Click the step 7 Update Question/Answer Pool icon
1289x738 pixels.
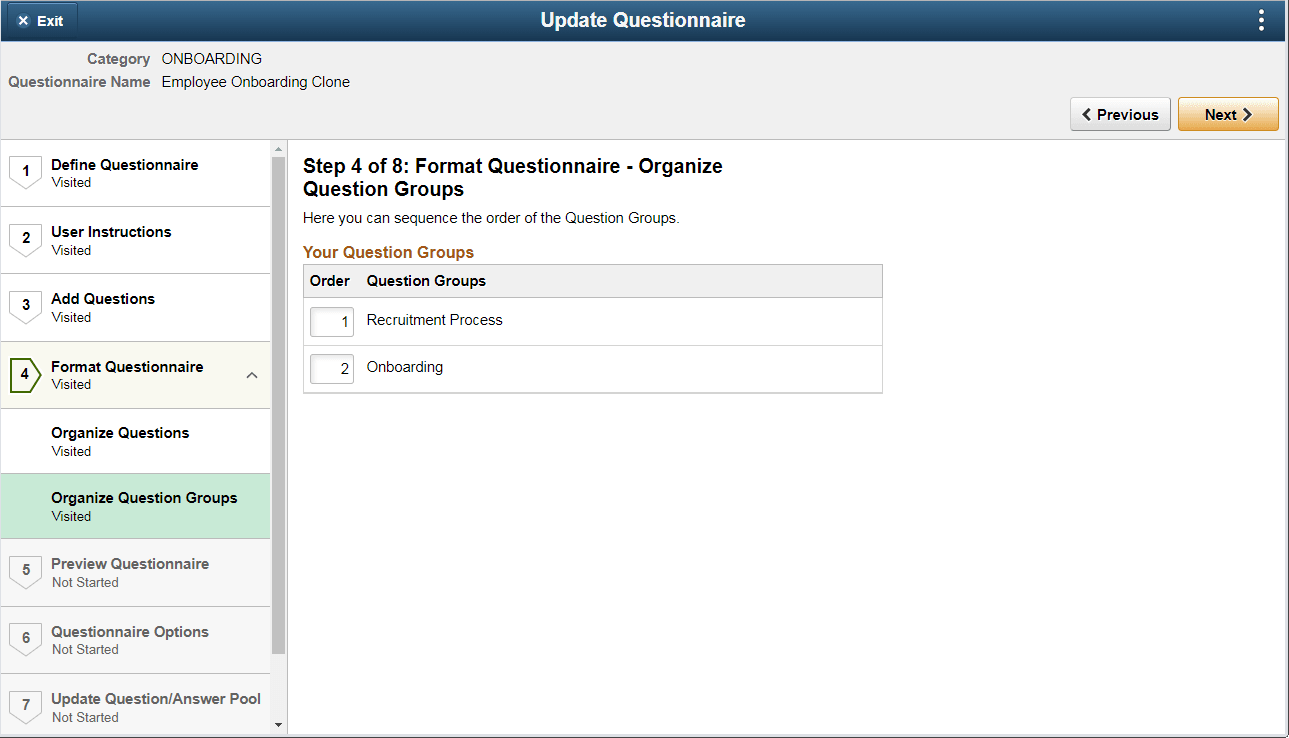click(25, 706)
